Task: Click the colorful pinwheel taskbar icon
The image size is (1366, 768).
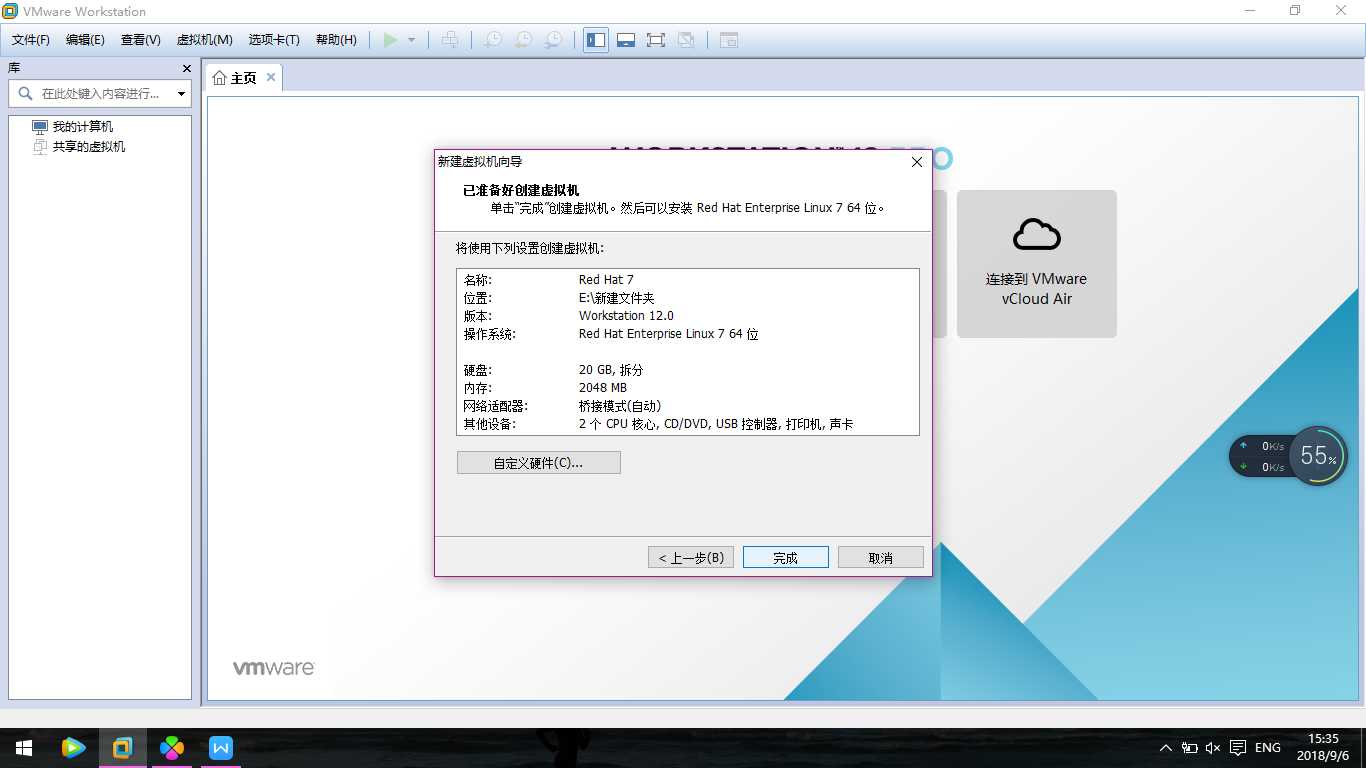Action: pyautogui.click(x=172, y=748)
